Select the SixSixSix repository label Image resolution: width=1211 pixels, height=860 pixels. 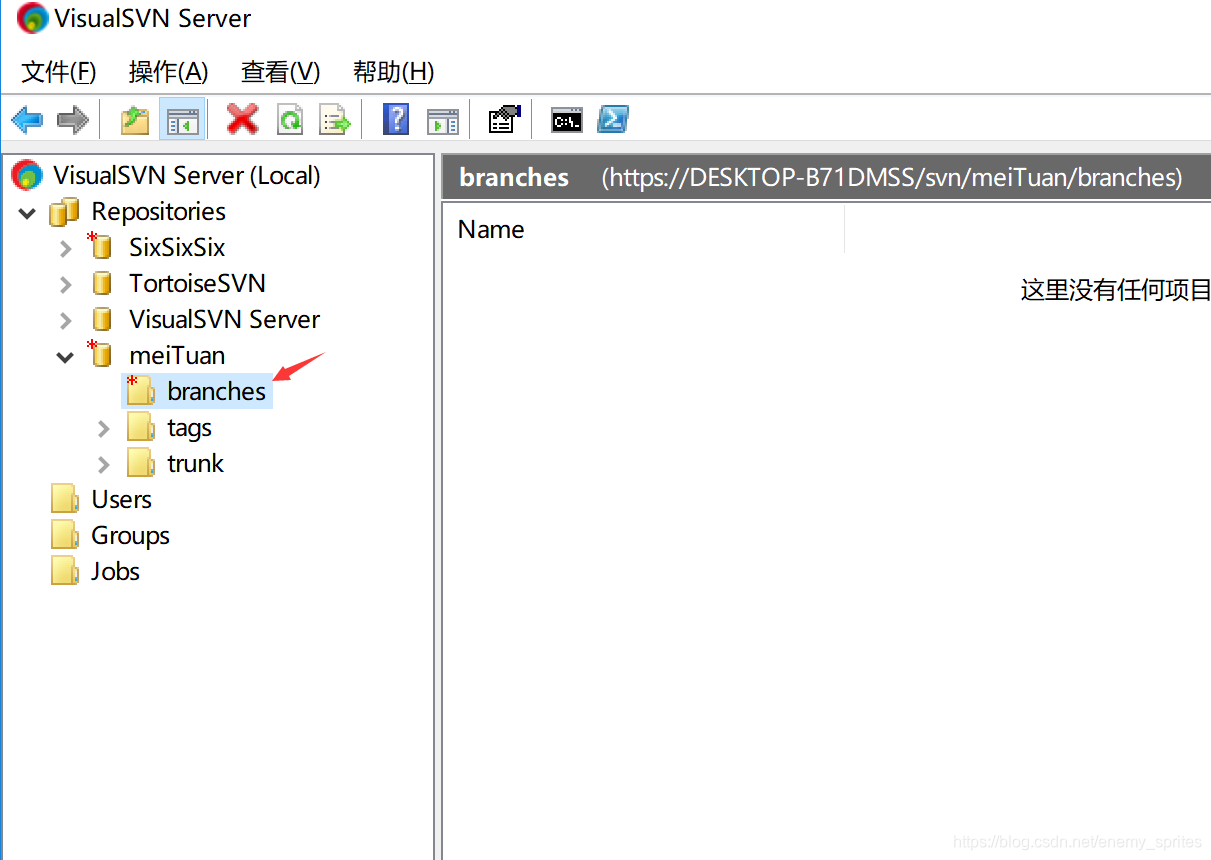point(177,247)
